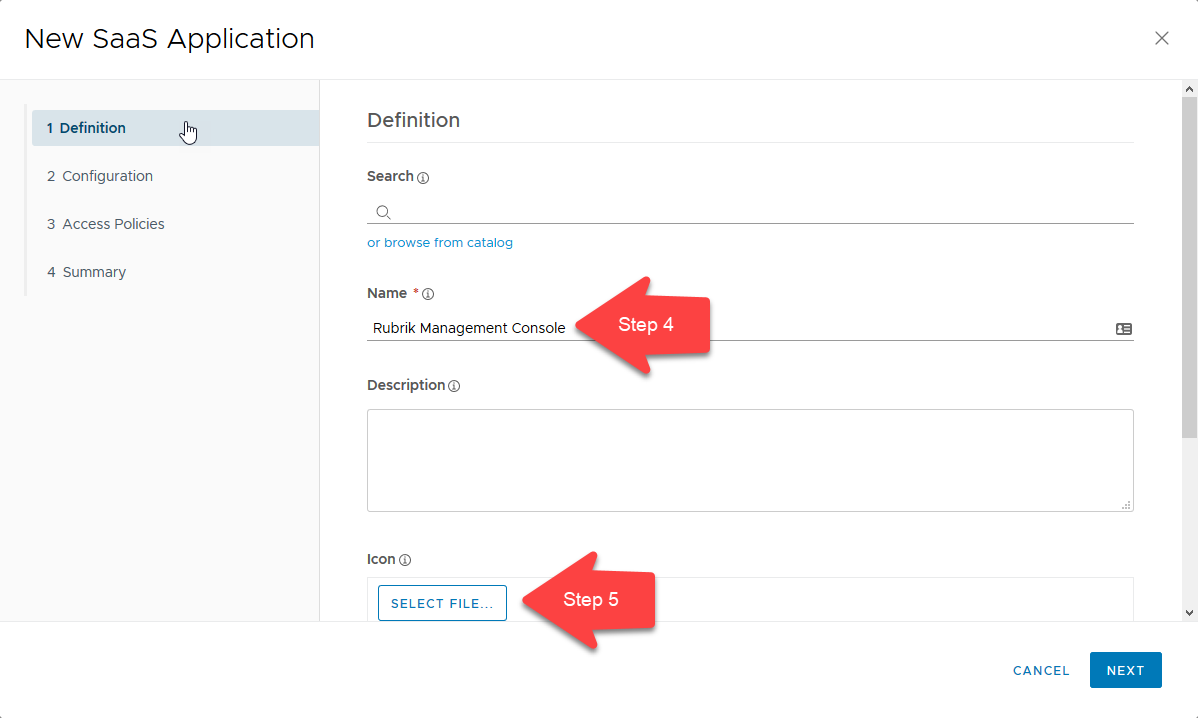The image size is (1198, 718).
Task: Click the info icon beside the Icon label
Action: (404, 559)
